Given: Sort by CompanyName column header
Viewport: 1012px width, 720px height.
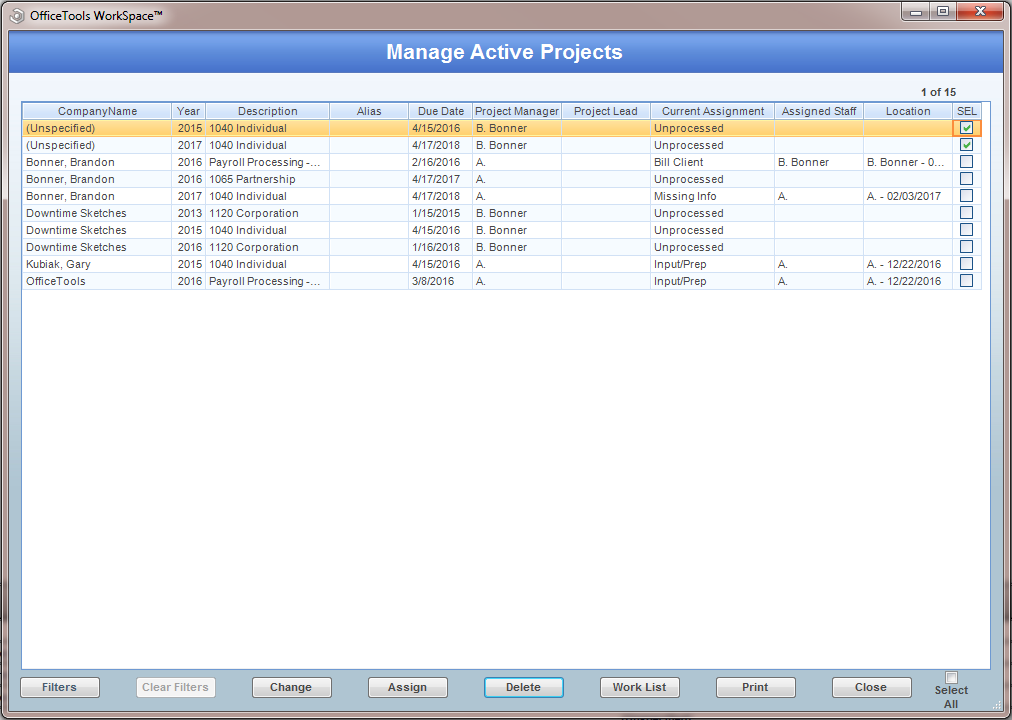Looking at the screenshot, I should tap(97, 111).
